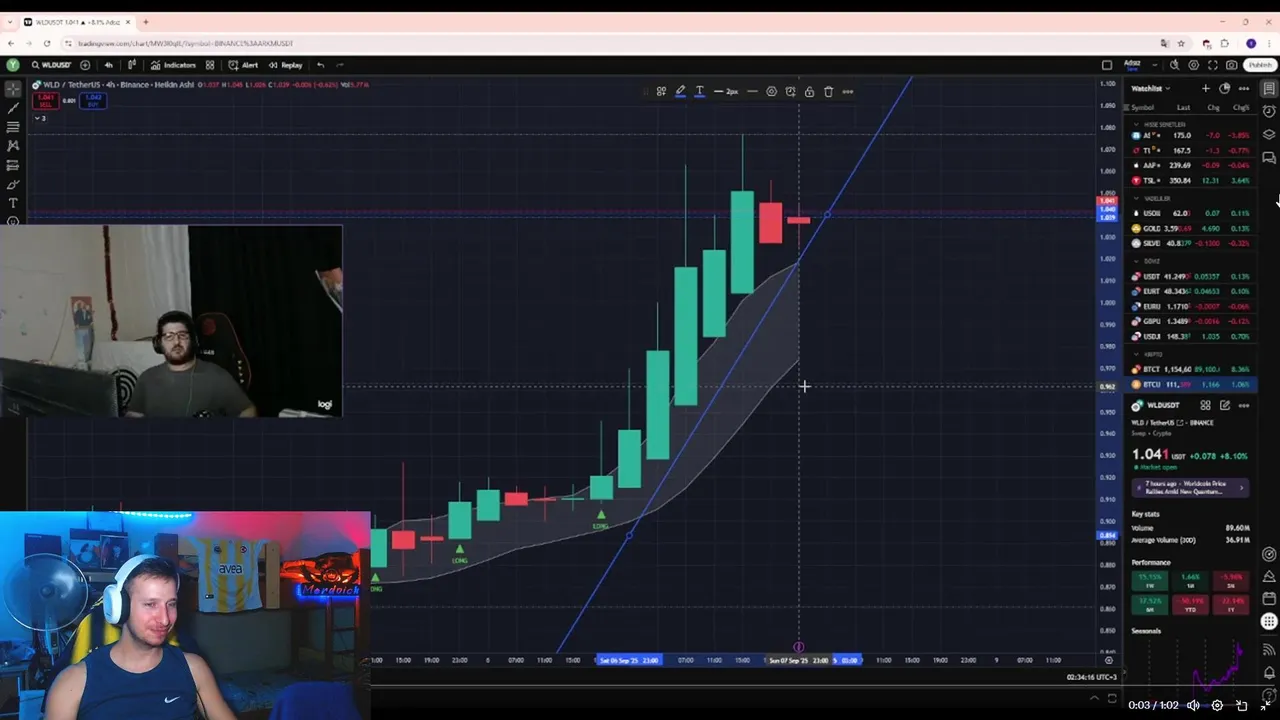Mute the video volume speaker icon
The width and height of the screenshot is (1280, 720).
coord(1193,705)
